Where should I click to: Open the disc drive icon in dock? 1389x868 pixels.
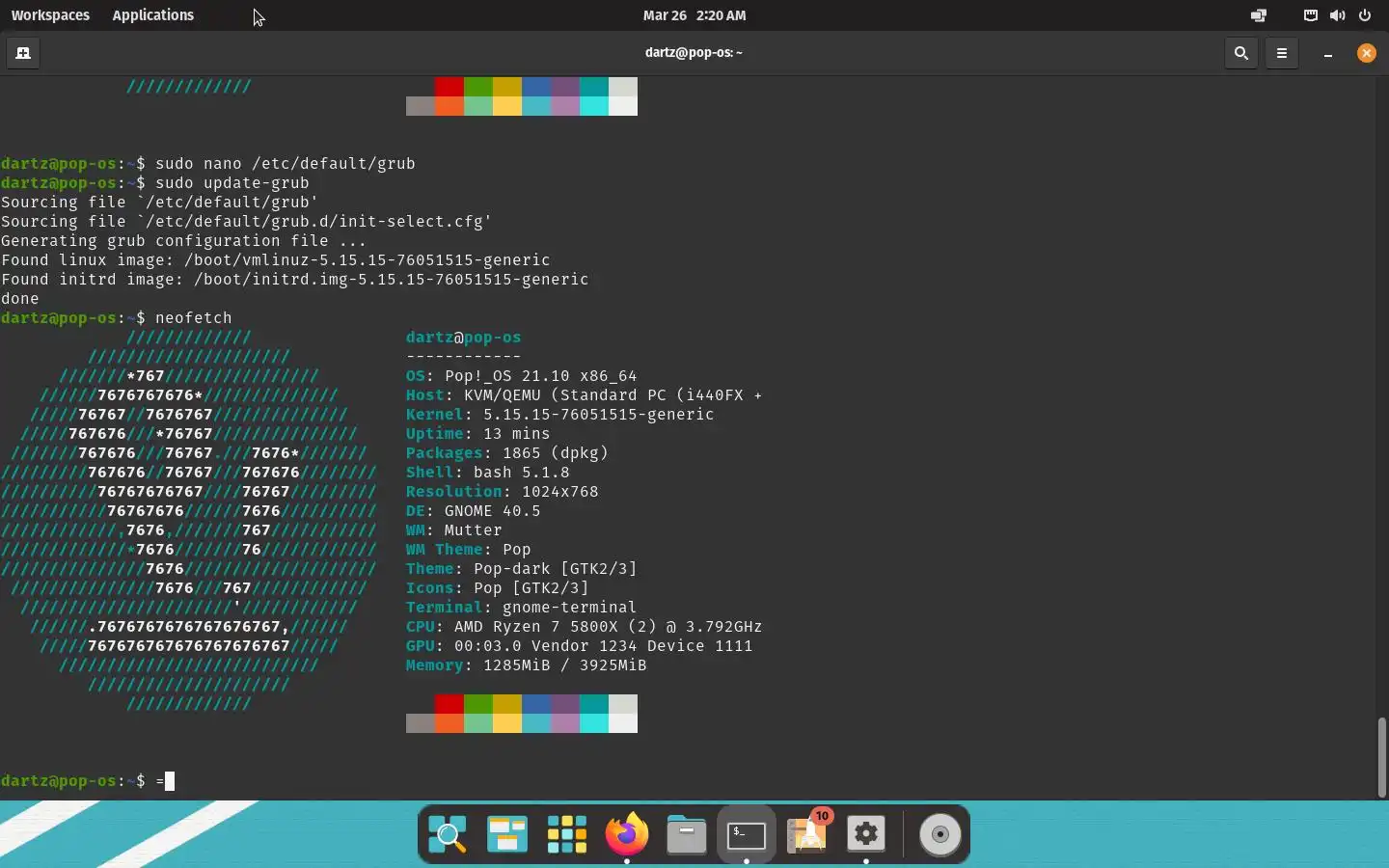(x=940, y=834)
